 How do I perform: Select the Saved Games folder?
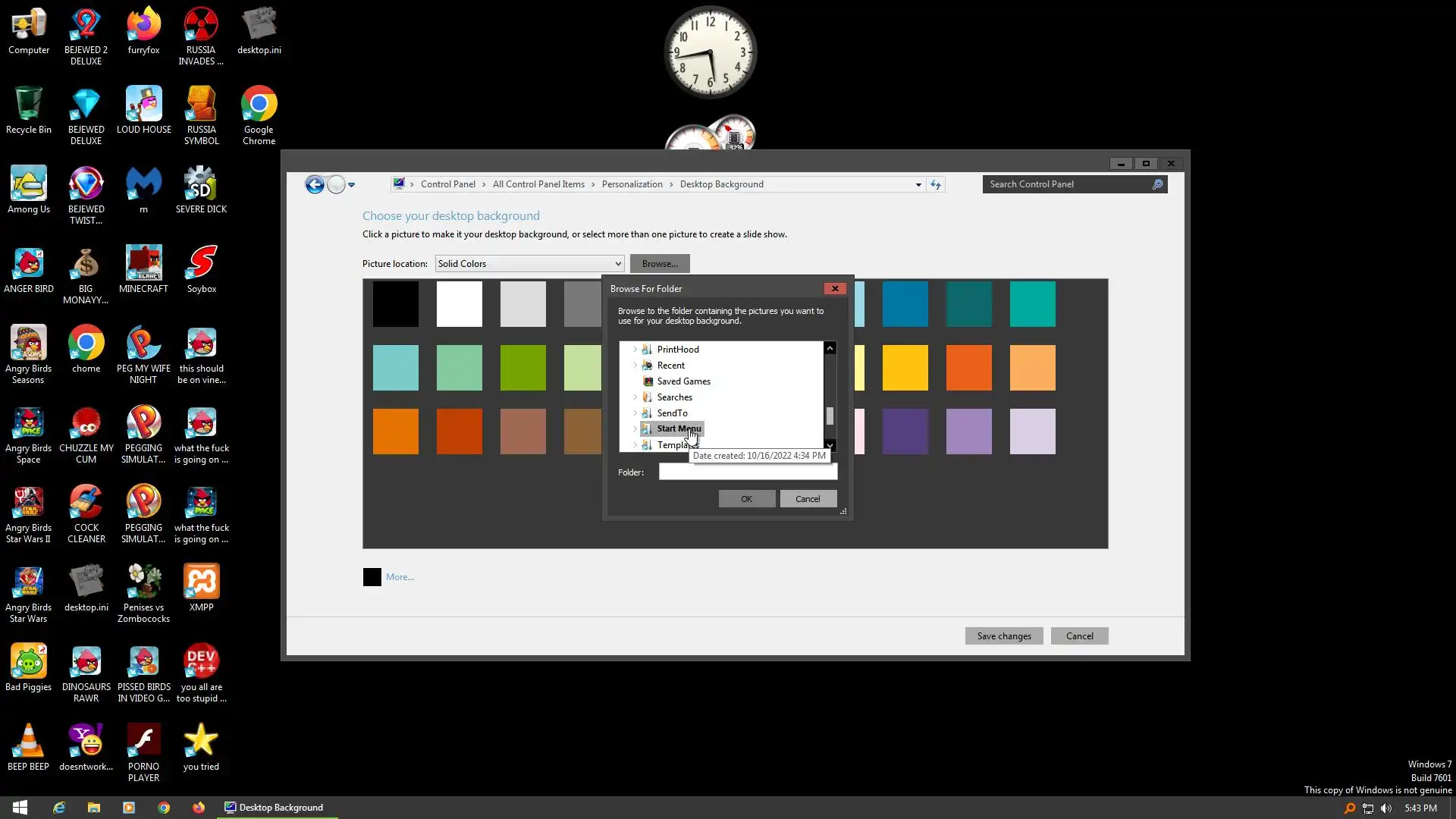point(683,381)
